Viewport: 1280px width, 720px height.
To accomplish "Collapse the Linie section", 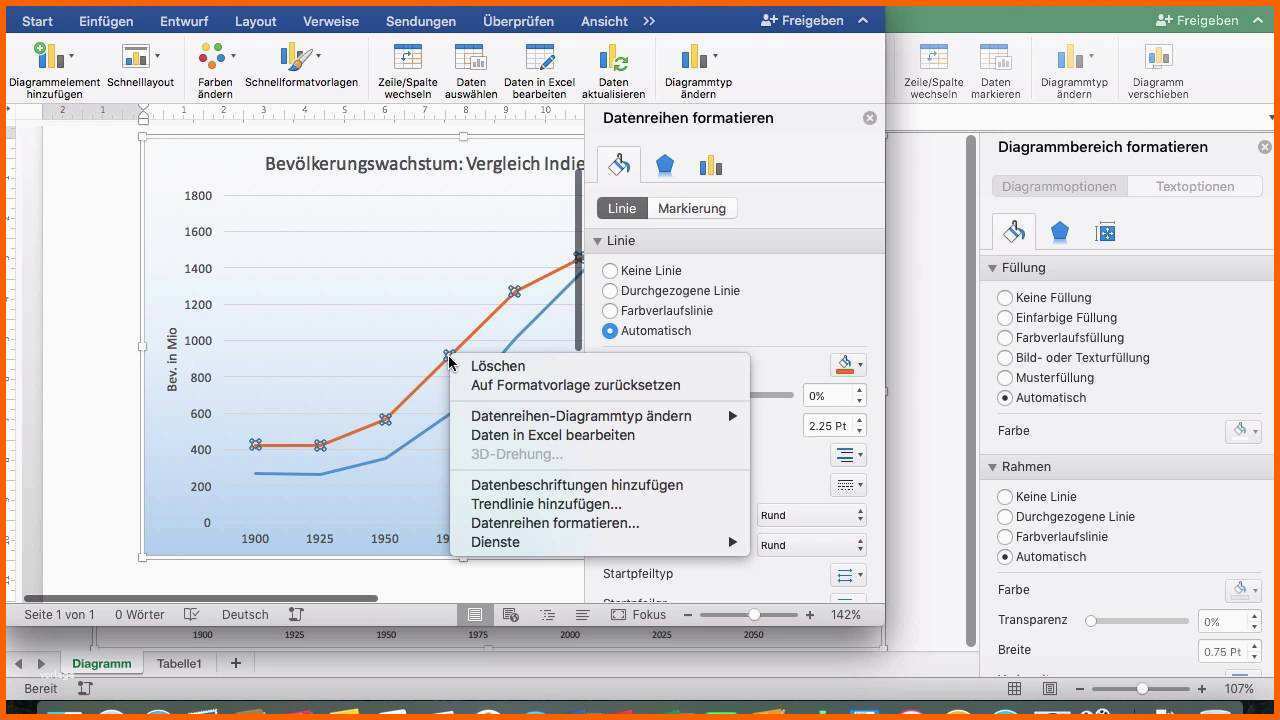I will pyautogui.click(x=598, y=241).
